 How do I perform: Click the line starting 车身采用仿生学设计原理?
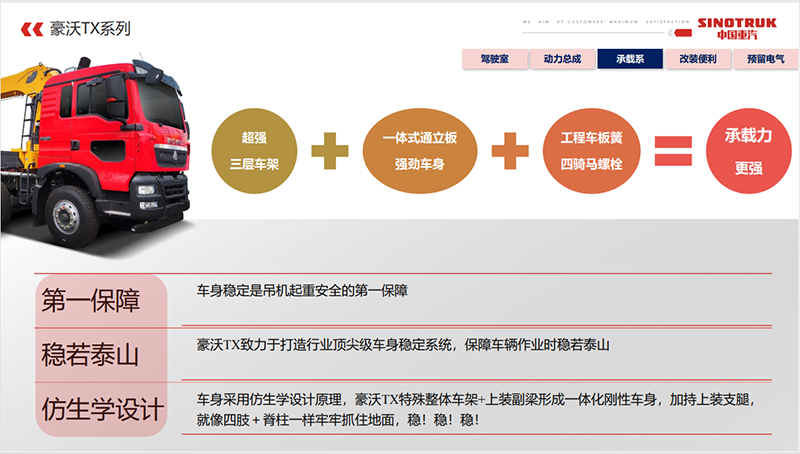pos(476,399)
